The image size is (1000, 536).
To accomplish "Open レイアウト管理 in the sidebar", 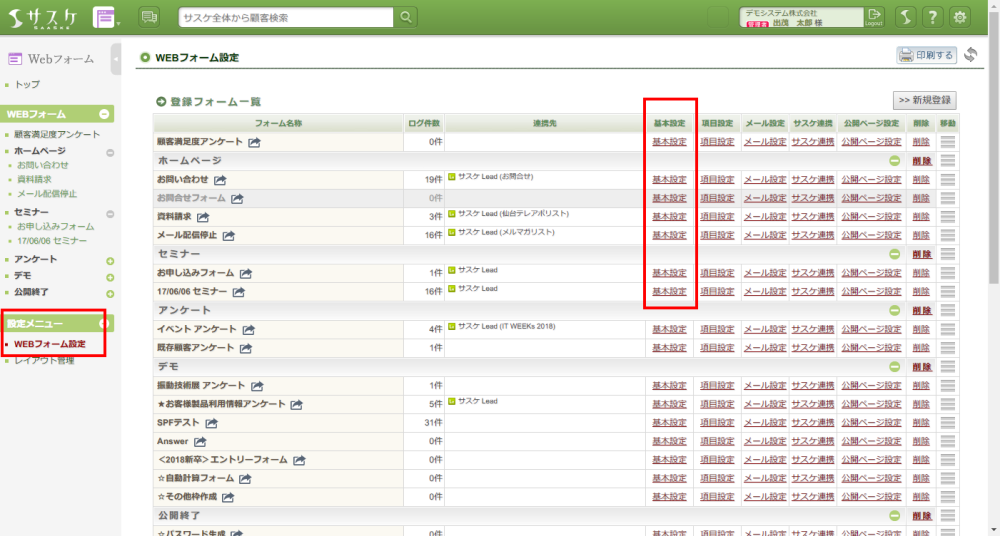I will point(44,360).
